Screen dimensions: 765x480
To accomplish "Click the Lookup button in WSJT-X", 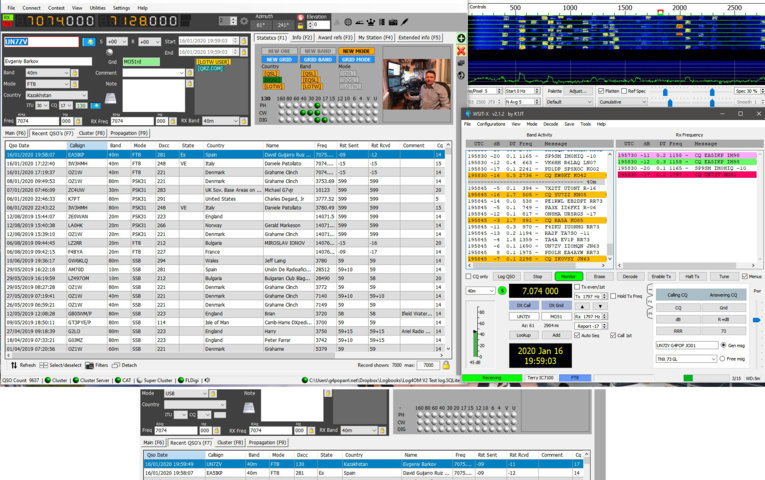I will (x=523, y=335).
